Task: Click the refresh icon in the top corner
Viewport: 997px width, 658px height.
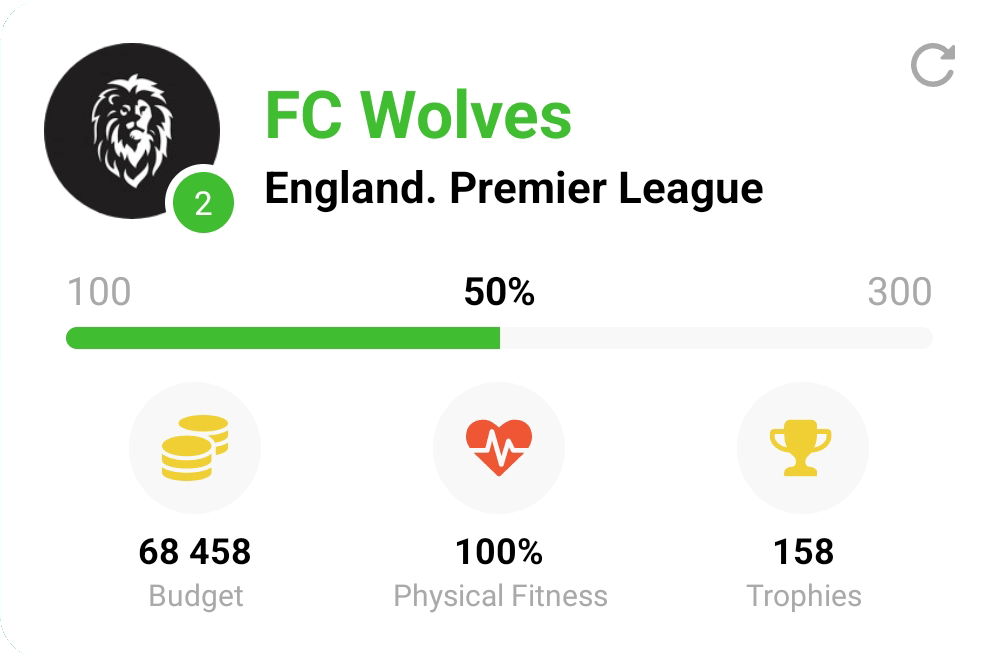Action: [932, 66]
